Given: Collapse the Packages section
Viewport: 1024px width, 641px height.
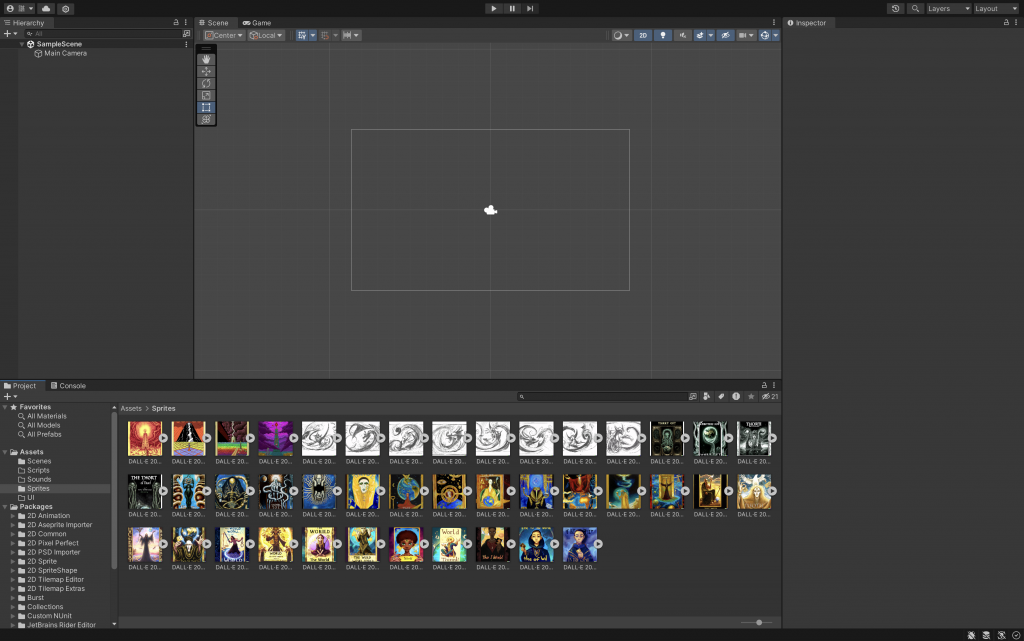Looking at the screenshot, I should click(5, 507).
